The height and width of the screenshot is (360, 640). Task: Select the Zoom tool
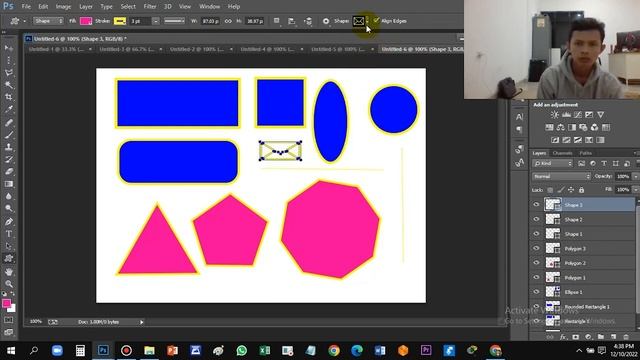[x=9, y=284]
